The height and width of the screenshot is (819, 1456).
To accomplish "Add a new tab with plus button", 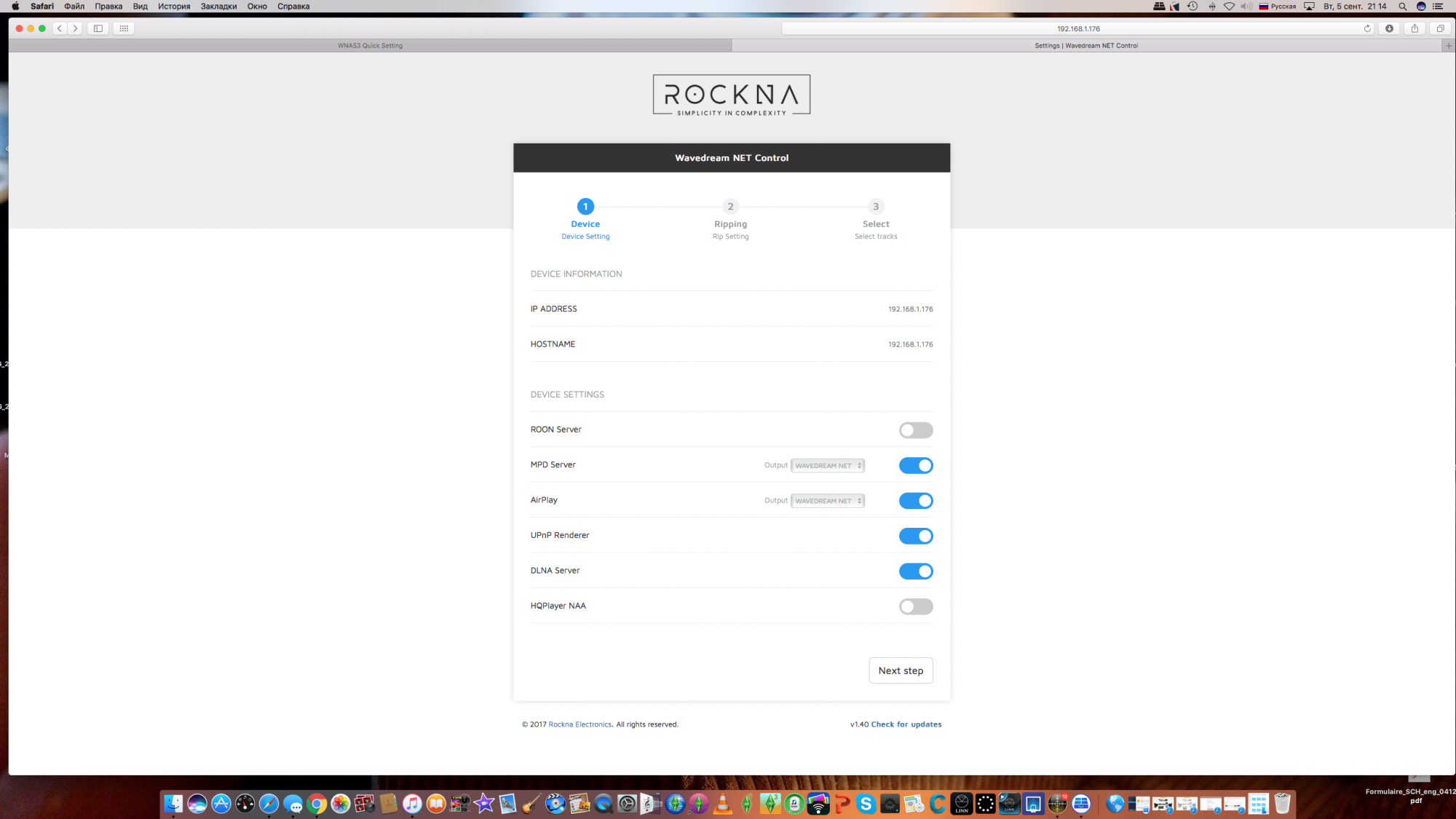I will coord(1448,45).
